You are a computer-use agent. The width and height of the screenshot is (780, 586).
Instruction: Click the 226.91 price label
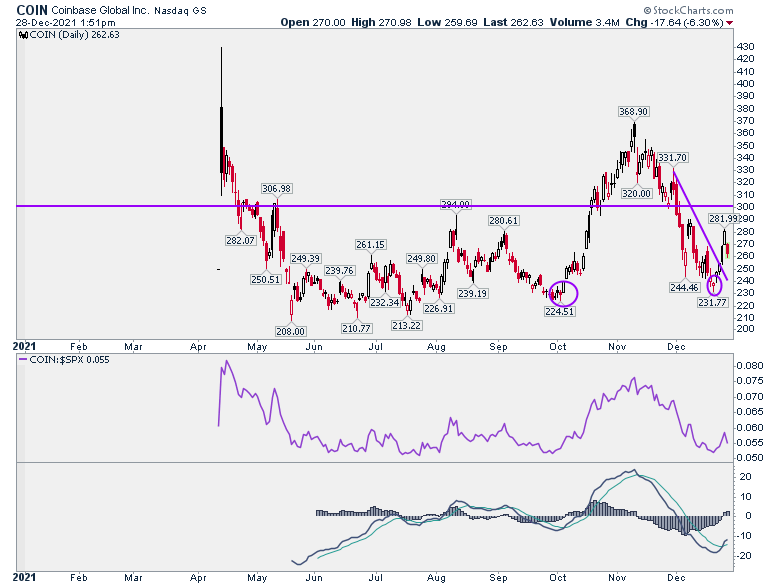click(438, 308)
